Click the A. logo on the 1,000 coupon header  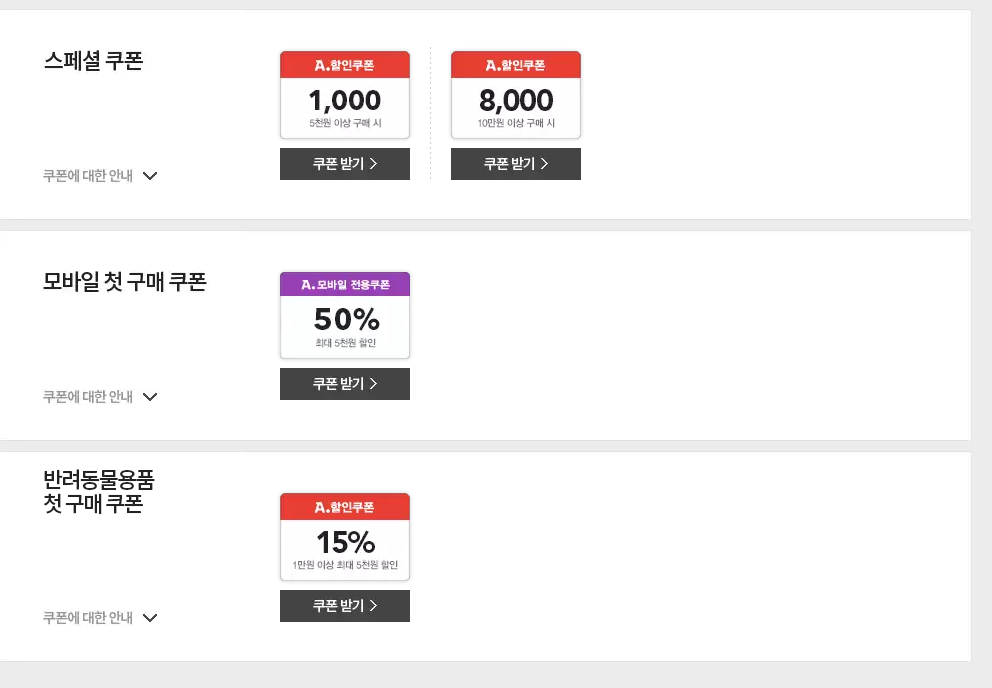pyautogui.click(x=321, y=65)
